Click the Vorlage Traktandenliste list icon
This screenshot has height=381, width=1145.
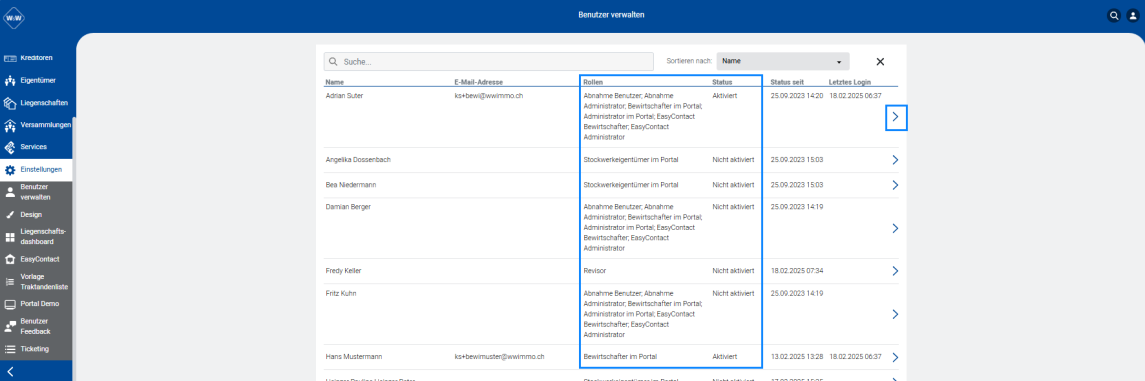coord(10,281)
